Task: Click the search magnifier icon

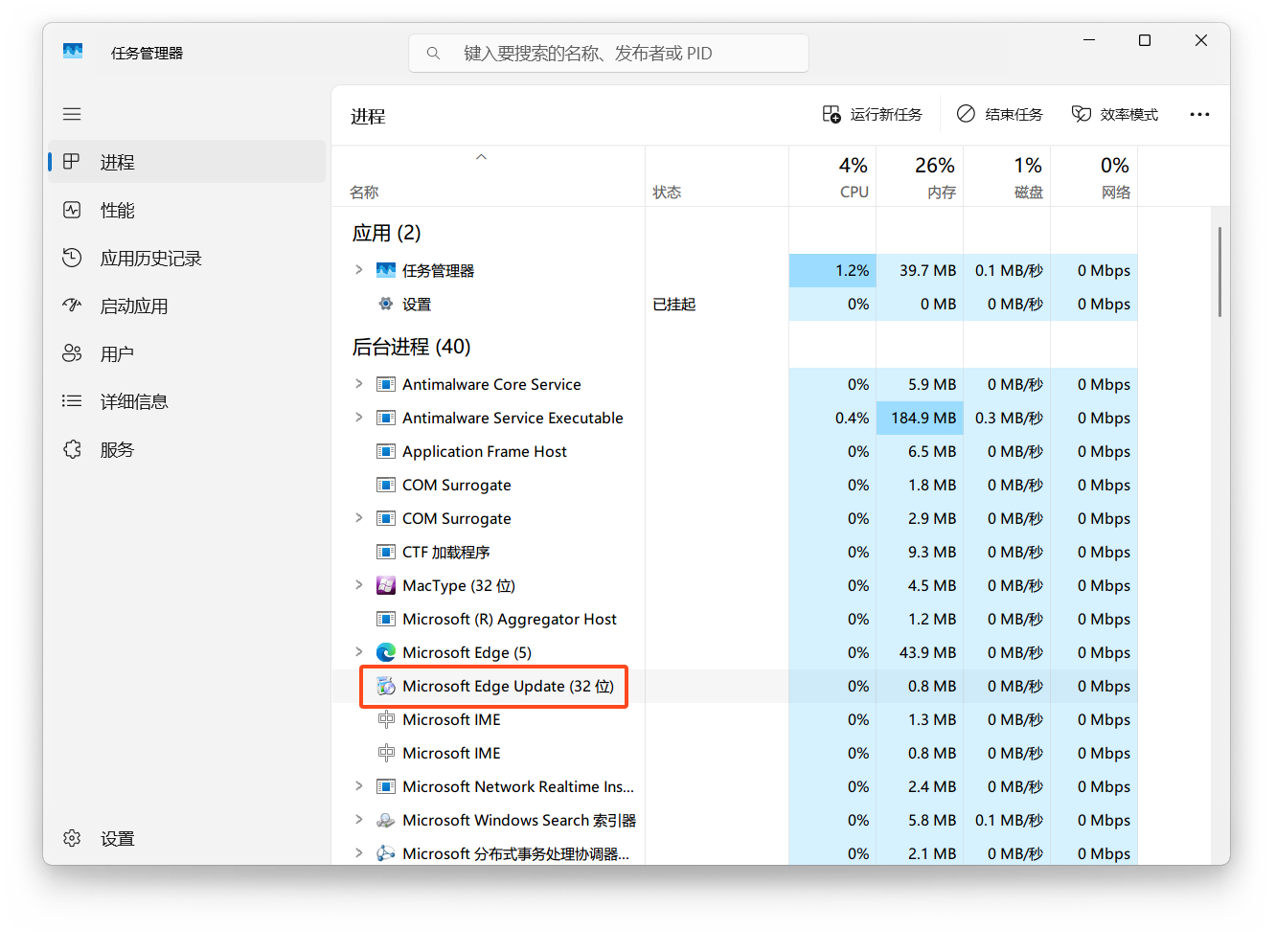Action: [433, 53]
